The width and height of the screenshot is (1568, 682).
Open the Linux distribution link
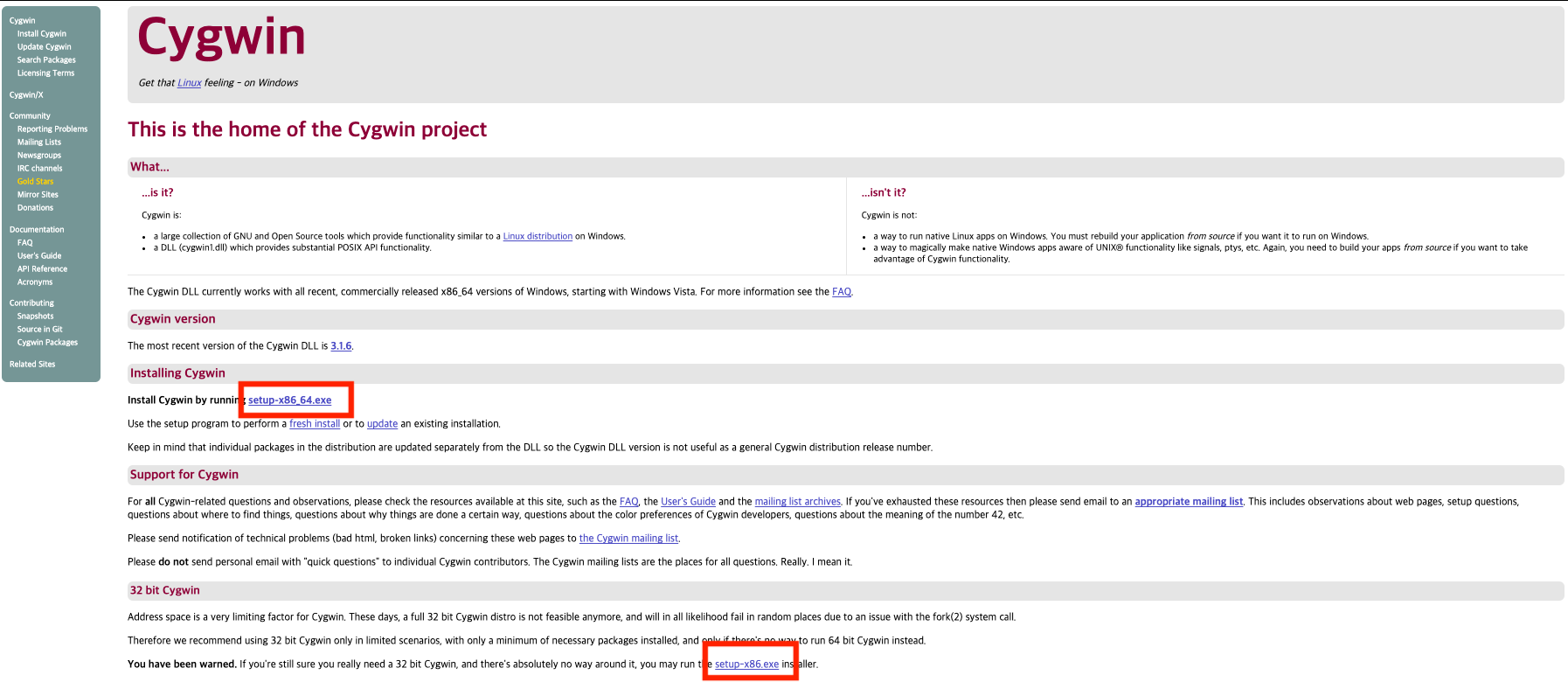tap(538, 236)
